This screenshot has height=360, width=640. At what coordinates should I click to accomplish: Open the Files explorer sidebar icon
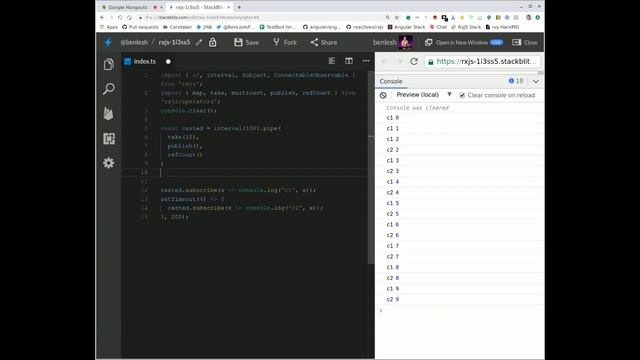(109, 64)
